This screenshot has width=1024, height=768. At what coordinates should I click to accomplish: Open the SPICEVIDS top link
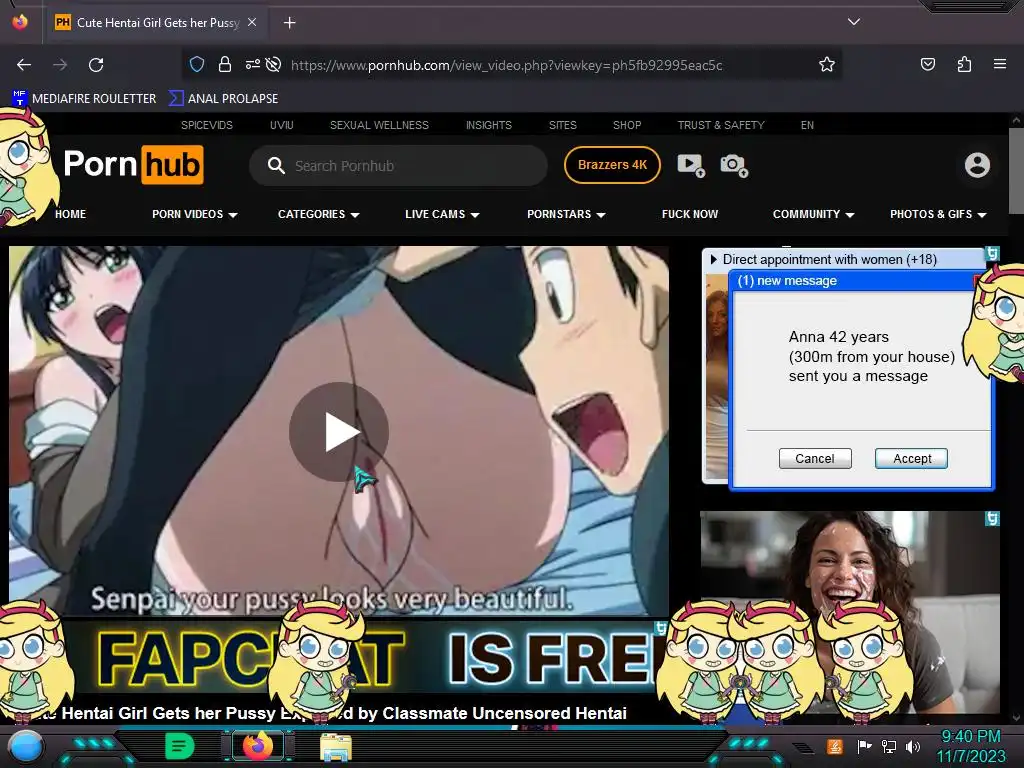pyautogui.click(x=206, y=125)
